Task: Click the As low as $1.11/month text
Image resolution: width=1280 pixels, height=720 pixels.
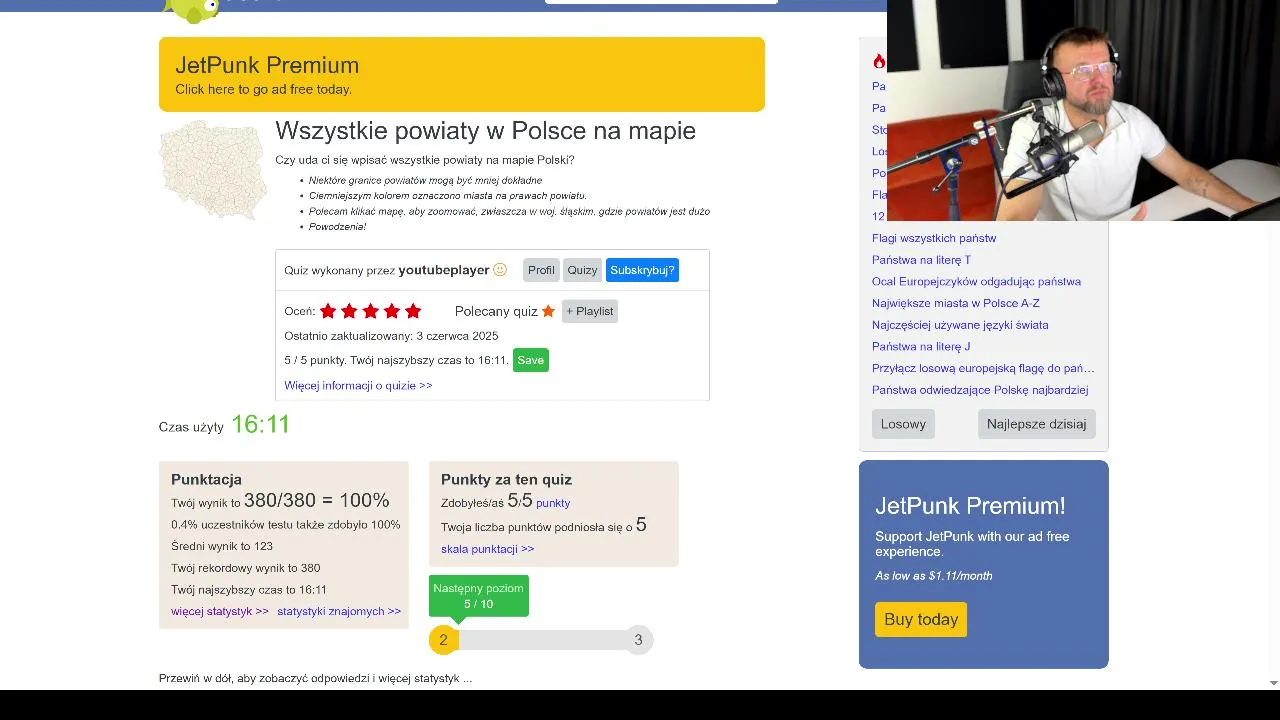Action: pyautogui.click(x=934, y=576)
